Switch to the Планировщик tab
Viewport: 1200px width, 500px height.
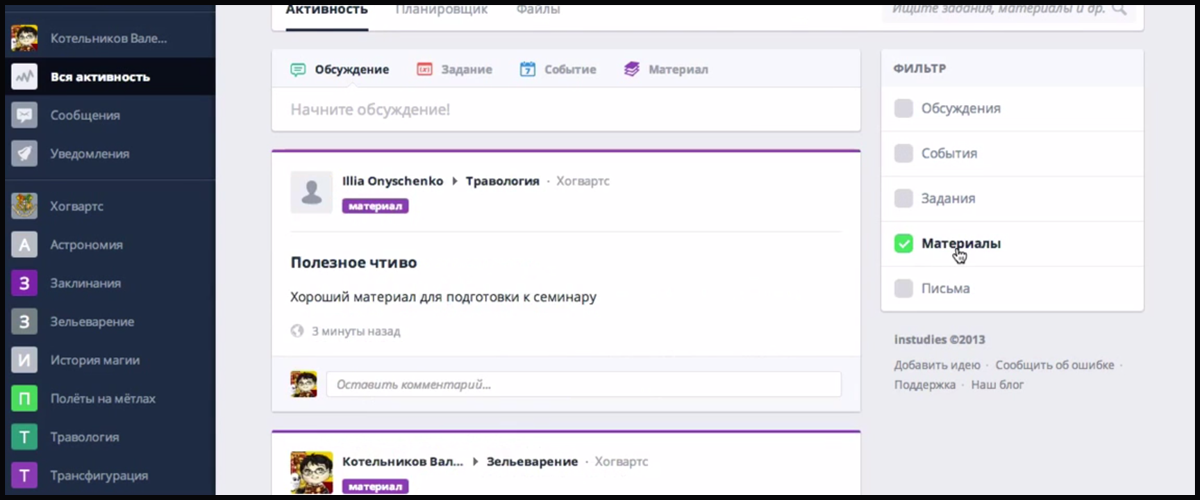(x=441, y=10)
